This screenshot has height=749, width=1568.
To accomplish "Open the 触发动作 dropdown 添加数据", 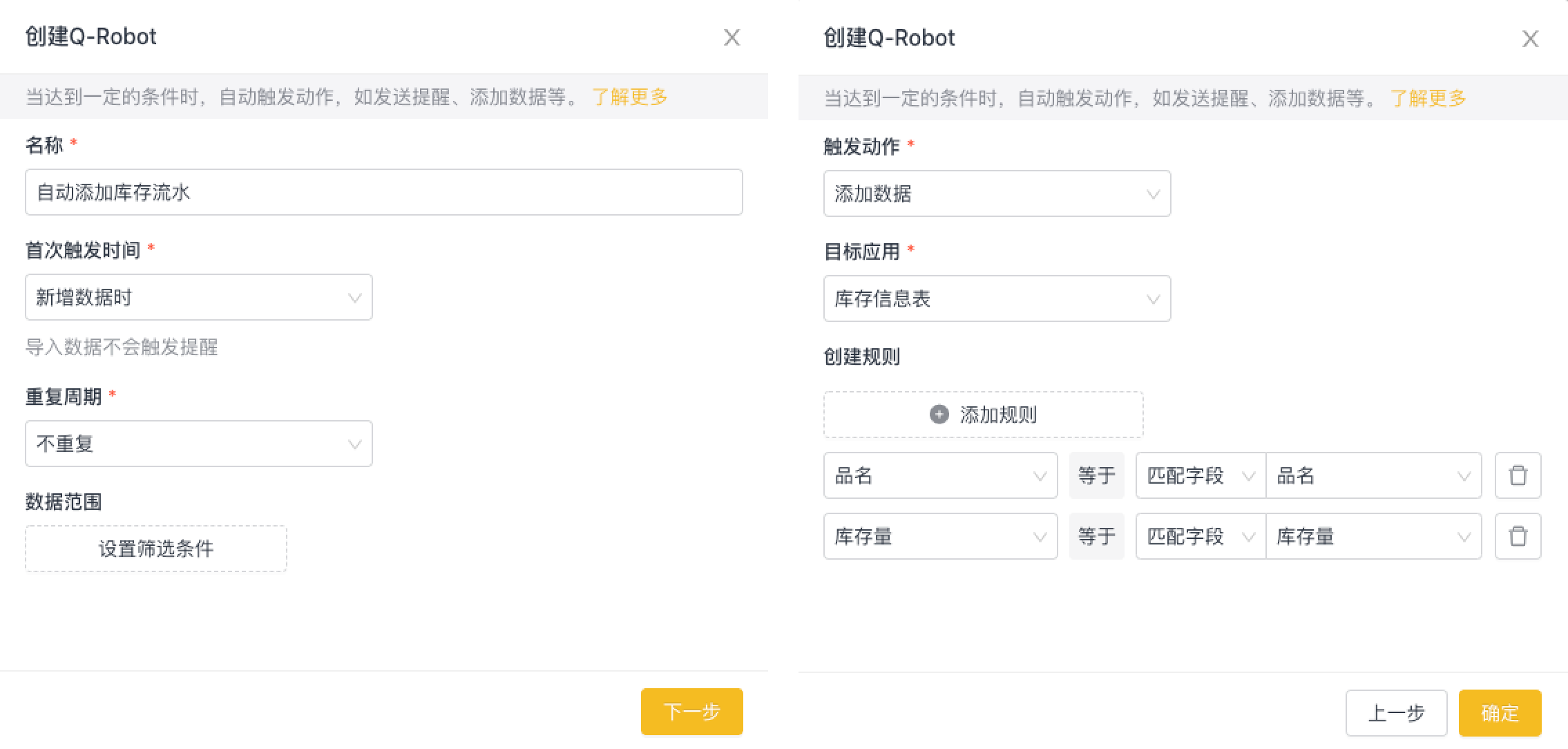I will pos(997,193).
